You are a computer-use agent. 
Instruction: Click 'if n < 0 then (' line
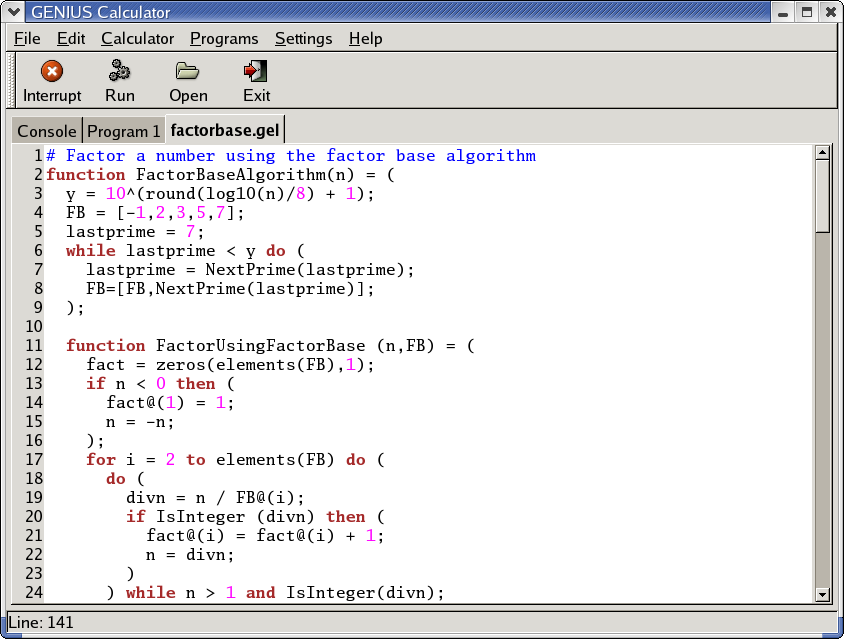pyautogui.click(x=160, y=384)
